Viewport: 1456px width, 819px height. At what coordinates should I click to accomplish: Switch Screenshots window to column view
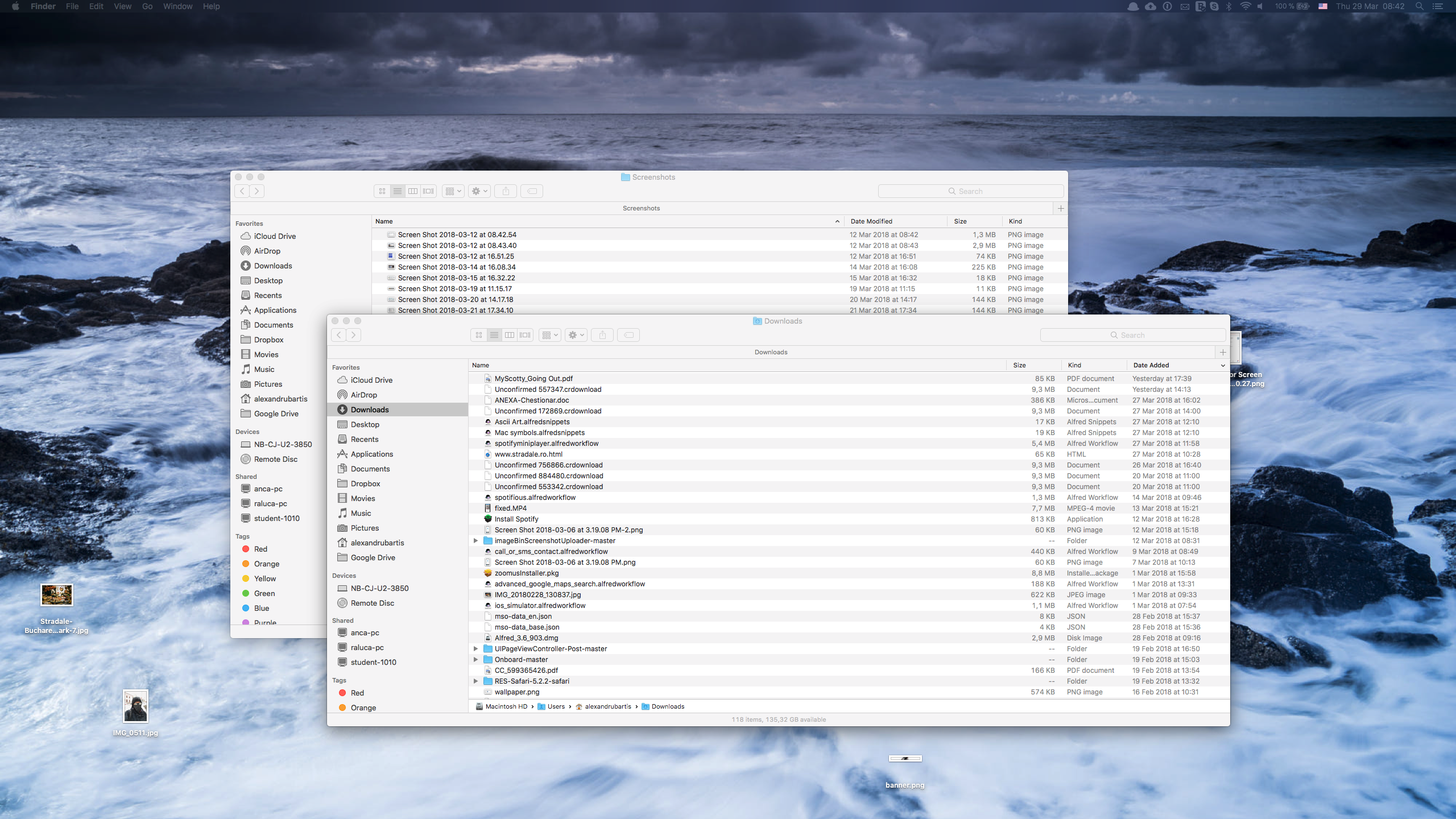point(413,191)
